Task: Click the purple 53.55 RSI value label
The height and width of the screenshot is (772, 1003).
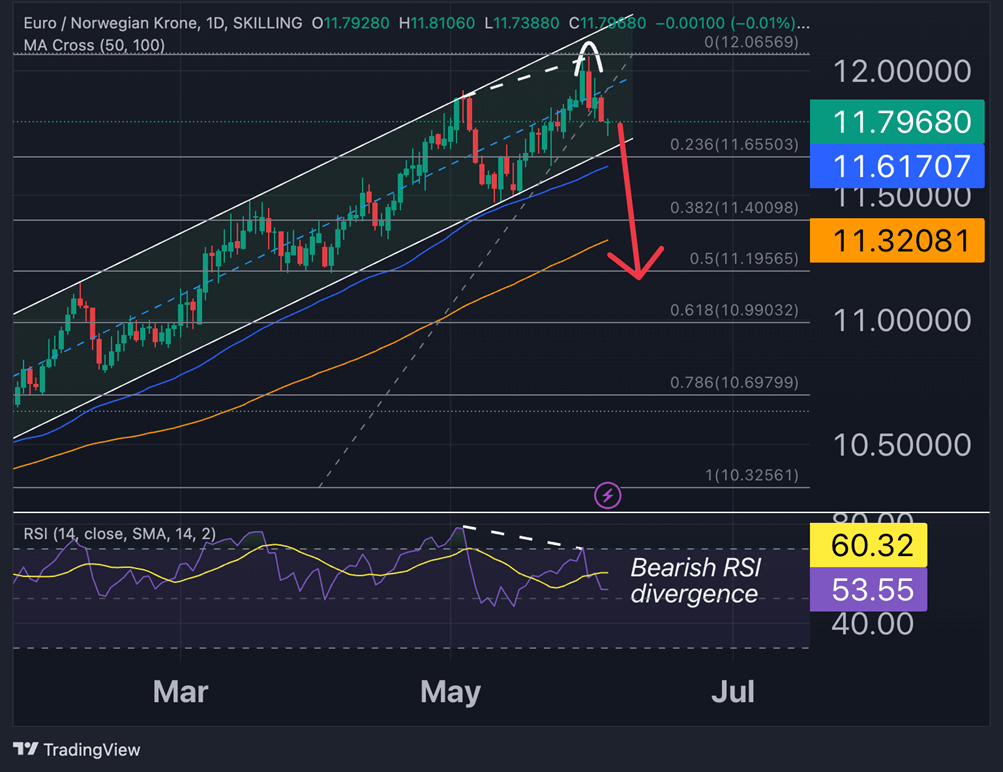Action: coord(868,589)
